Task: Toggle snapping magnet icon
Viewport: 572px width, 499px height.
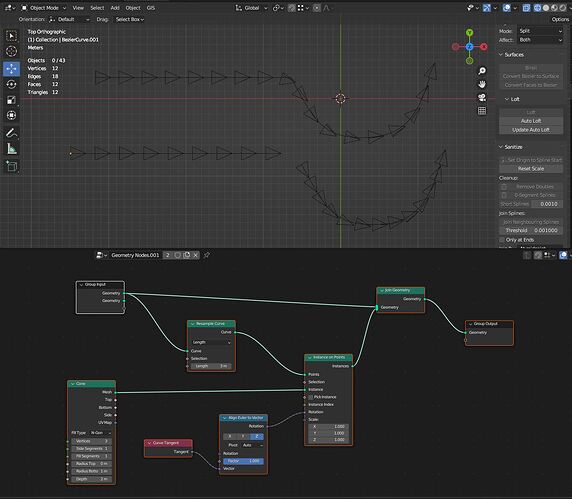Action: pyautogui.click(x=291, y=8)
